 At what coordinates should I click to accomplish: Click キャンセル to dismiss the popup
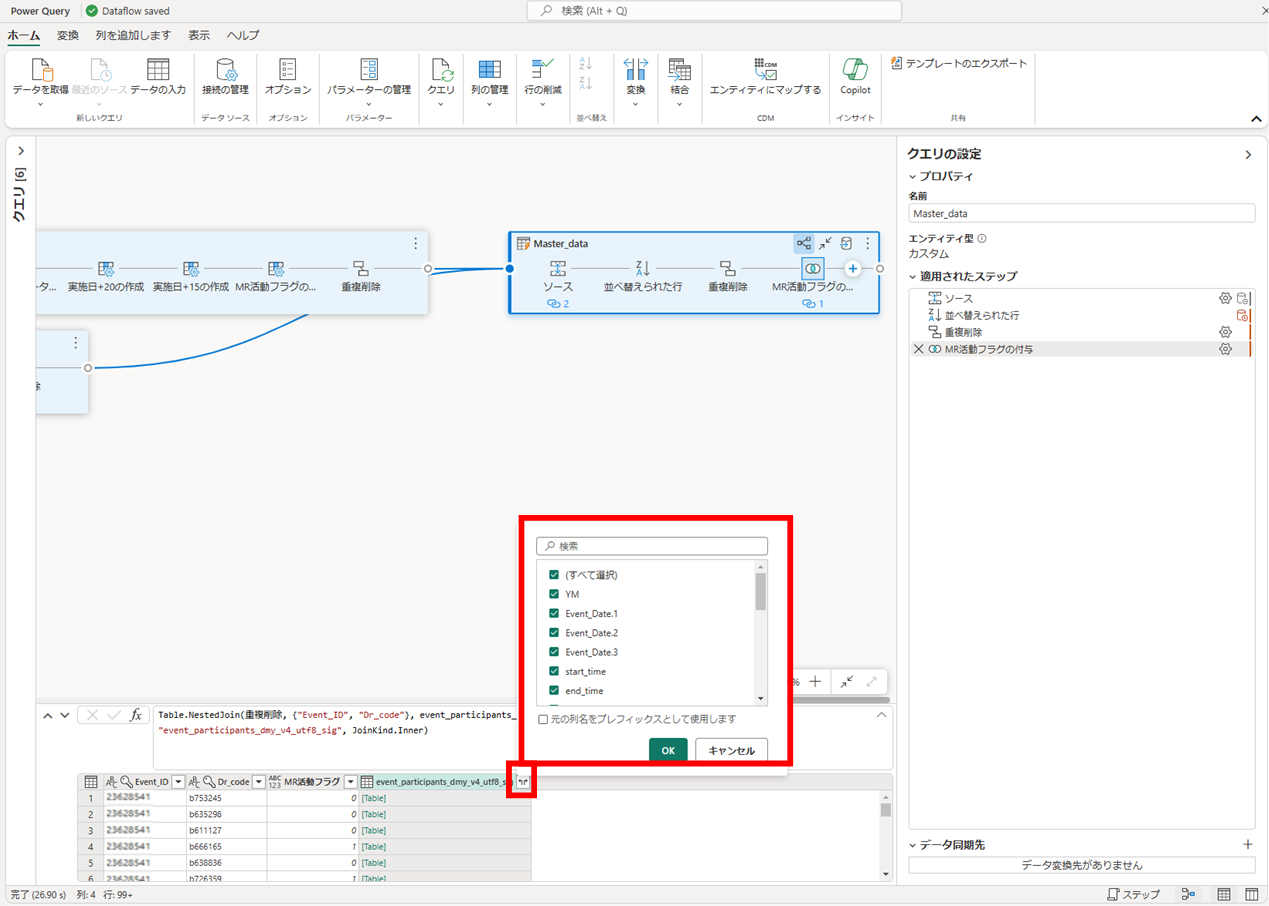click(732, 751)
